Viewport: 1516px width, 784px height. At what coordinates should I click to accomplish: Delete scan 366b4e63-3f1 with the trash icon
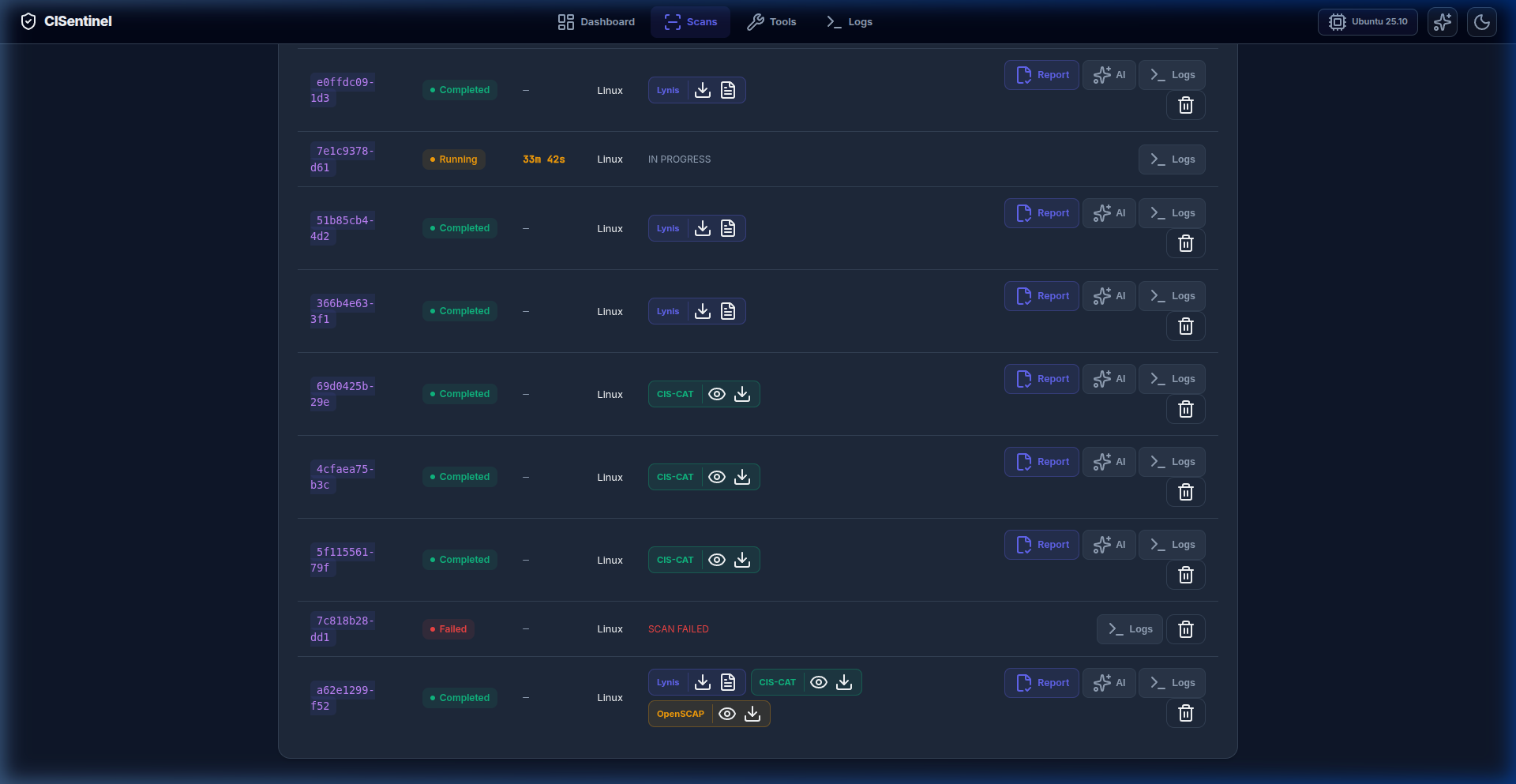coord(1186,326)
